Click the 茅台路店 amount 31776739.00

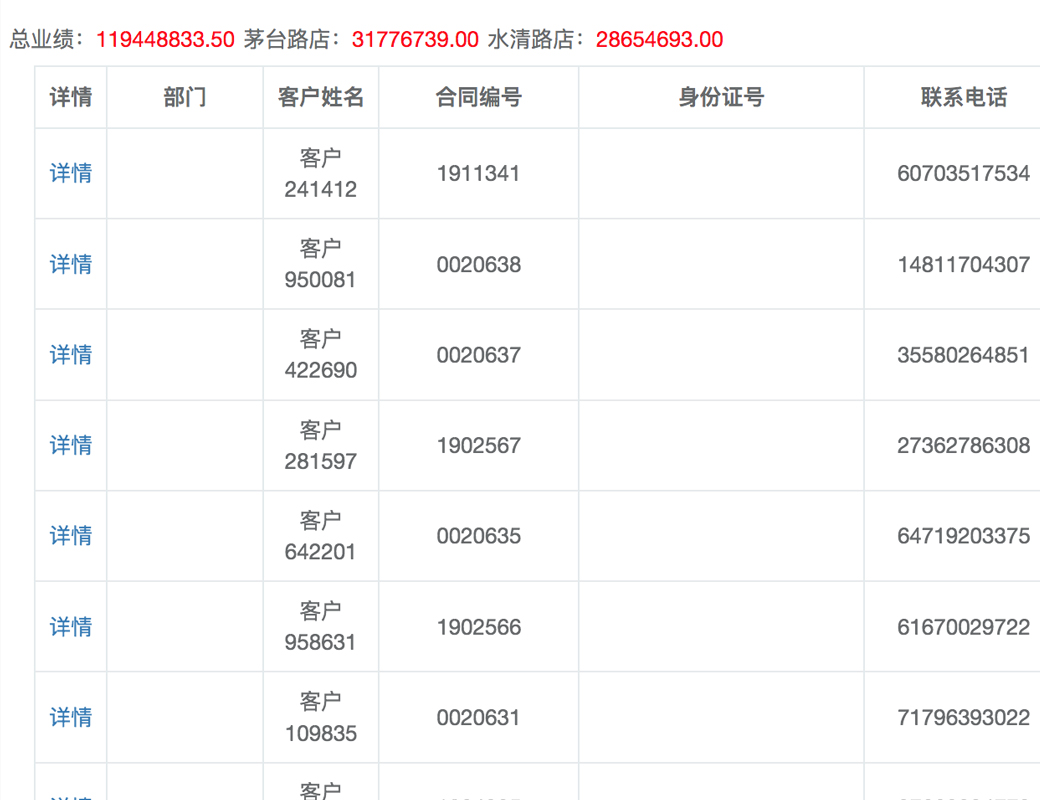[x=415, y=40]
